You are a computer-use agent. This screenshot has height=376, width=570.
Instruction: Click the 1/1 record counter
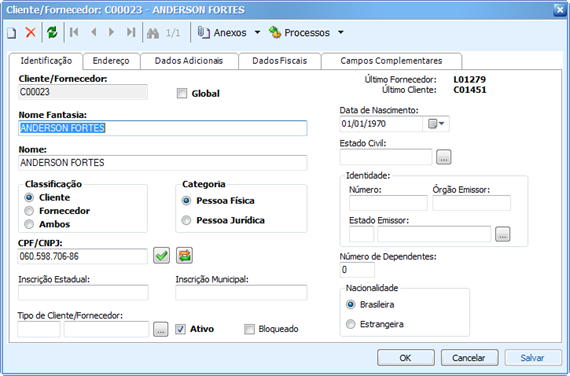pyautogui.click(x=173, y=33)
